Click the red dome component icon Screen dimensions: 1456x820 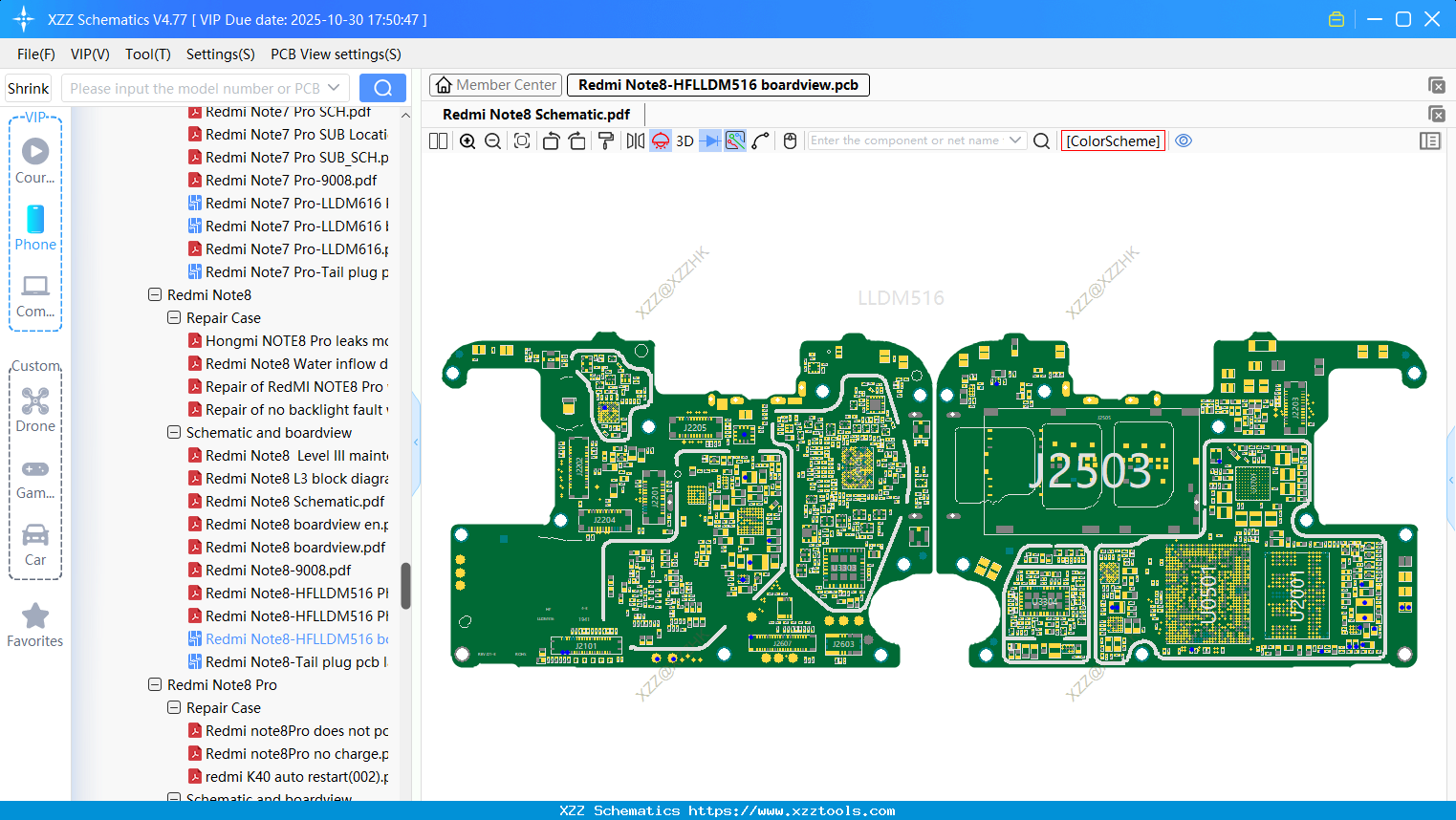[661, 140]
